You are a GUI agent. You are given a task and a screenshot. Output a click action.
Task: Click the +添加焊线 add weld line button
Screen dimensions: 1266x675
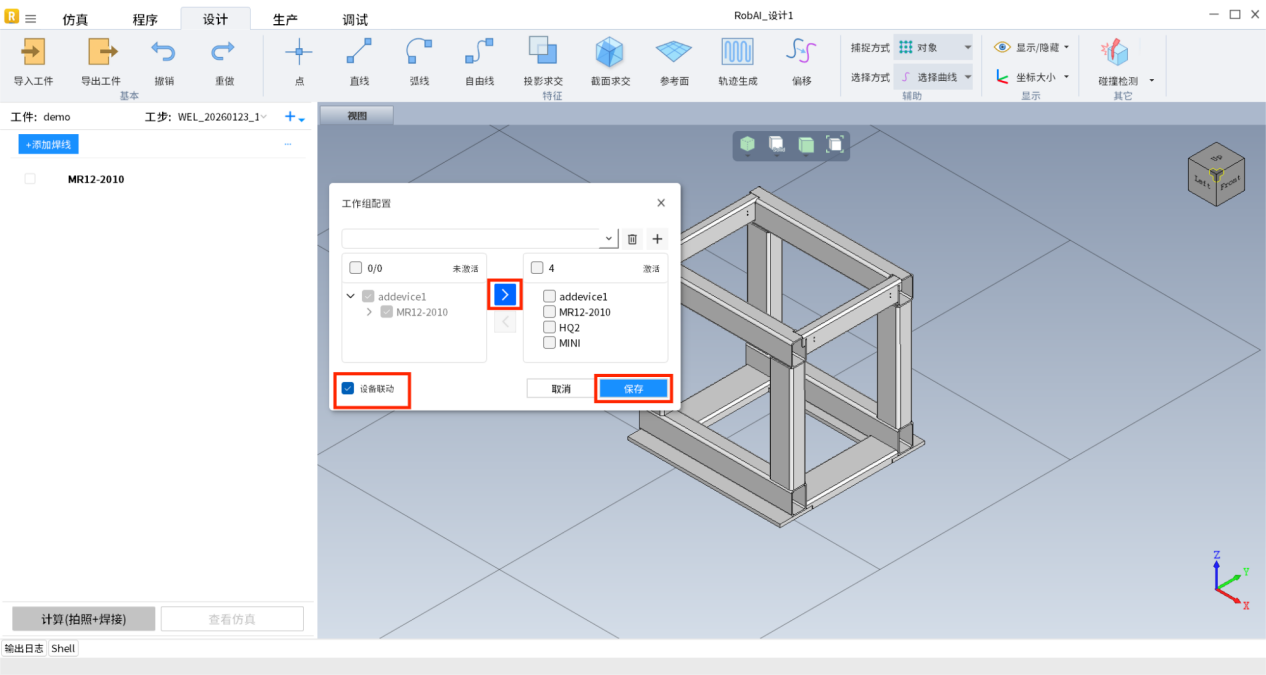[x=48, y=145]
